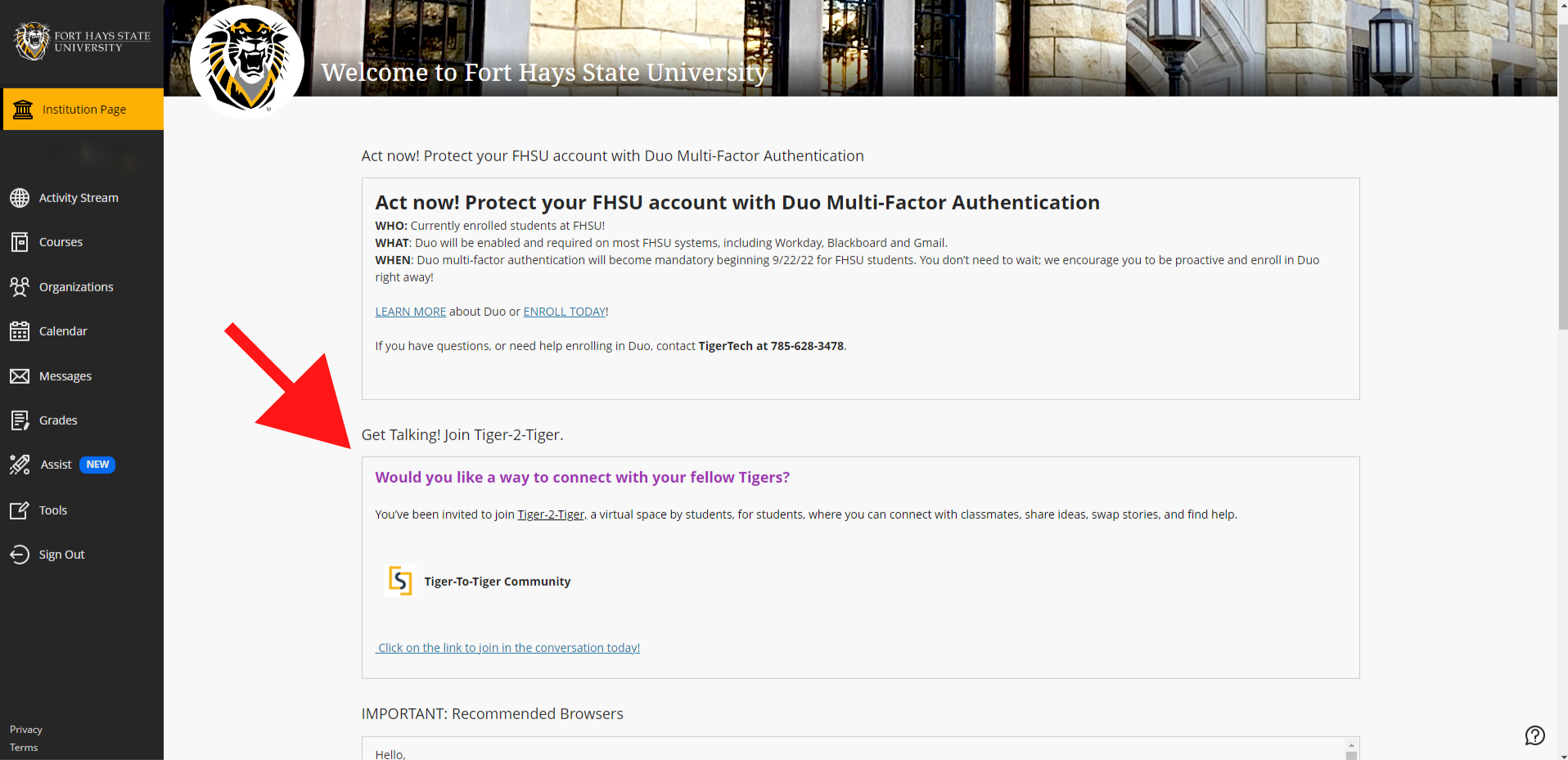Open Organizations from the sidebar

coord(76,287)
